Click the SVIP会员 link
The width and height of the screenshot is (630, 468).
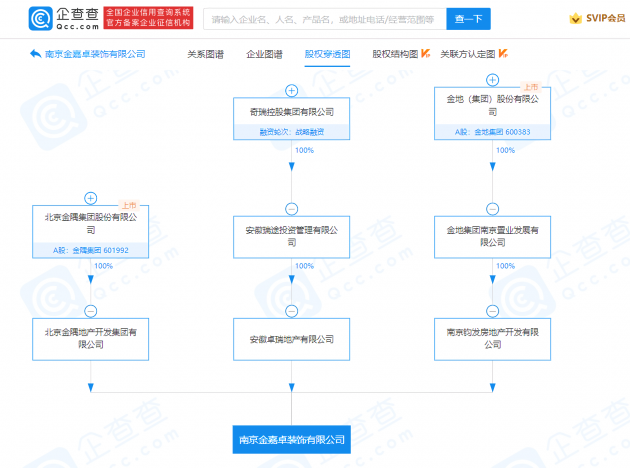point(605,18)
